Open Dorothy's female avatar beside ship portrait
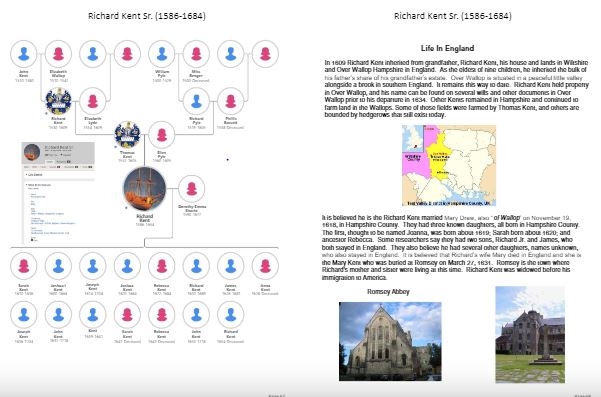The height and width of the screenshot is (397, 601). (192, 189)
